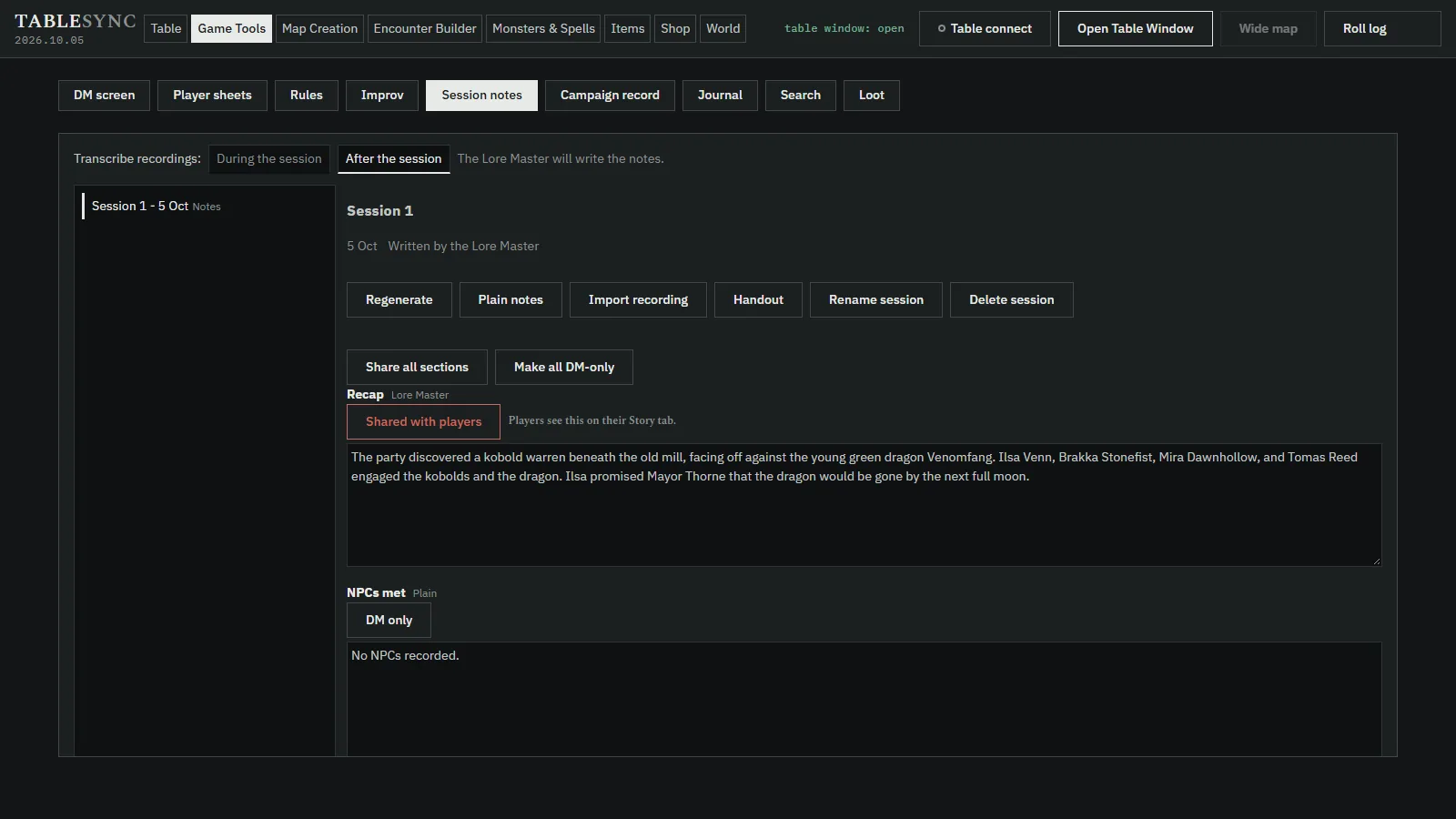Image resolution: width=1456 pixels, height=819 pixels.
Task: Click Share all sections button
Action: click(417, 367)
